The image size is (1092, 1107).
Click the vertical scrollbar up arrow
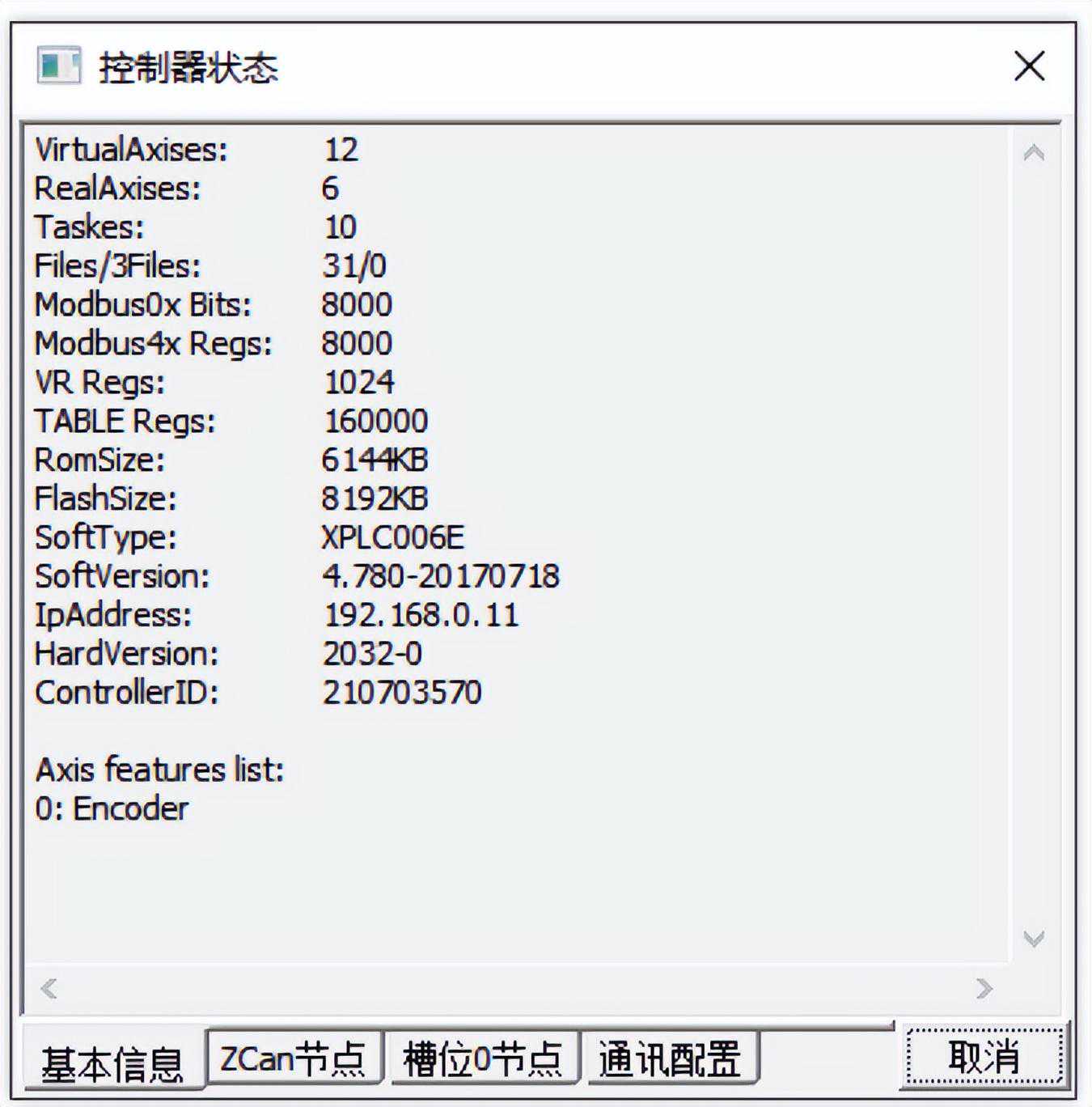tap(1034, 153)
